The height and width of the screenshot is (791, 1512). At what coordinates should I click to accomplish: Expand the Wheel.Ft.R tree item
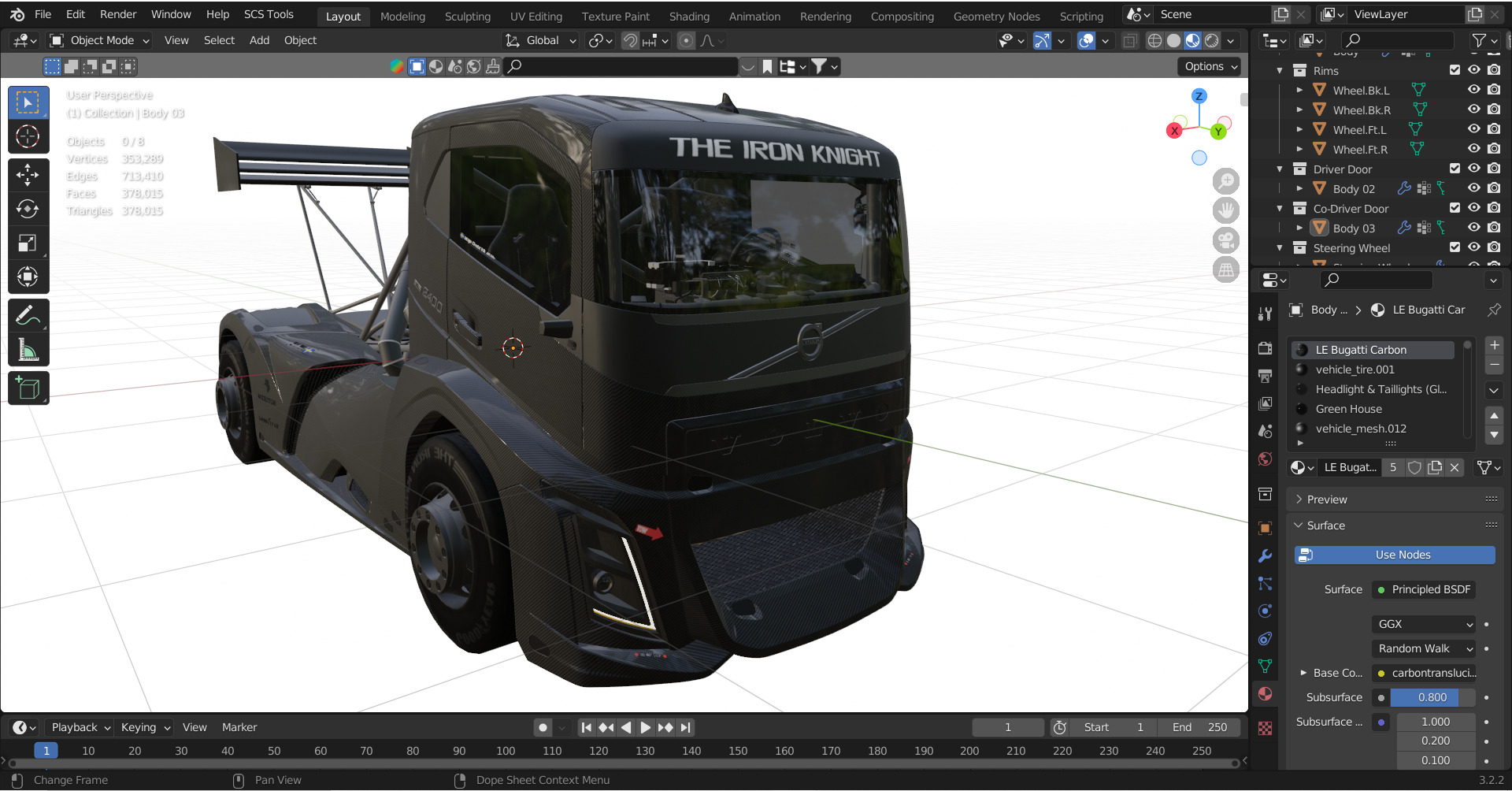[x=1300, y=149]
